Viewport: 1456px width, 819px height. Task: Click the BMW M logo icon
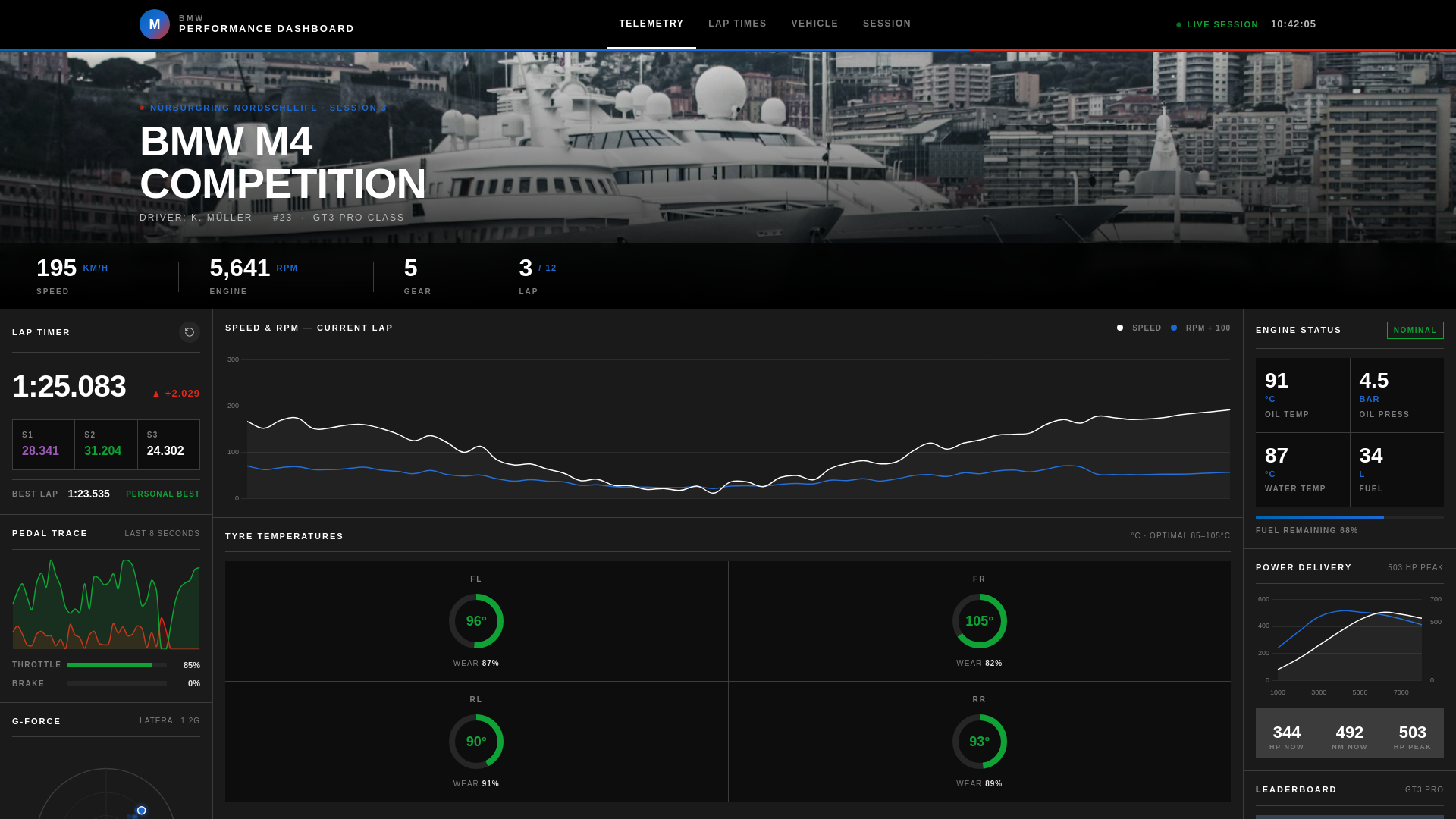(x=155, y=24)
